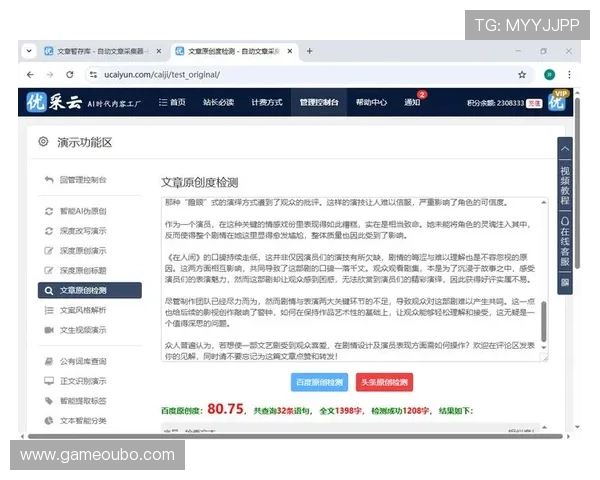Click the text area scrollbar thumb
600x480 pixels.
[544, 322]
